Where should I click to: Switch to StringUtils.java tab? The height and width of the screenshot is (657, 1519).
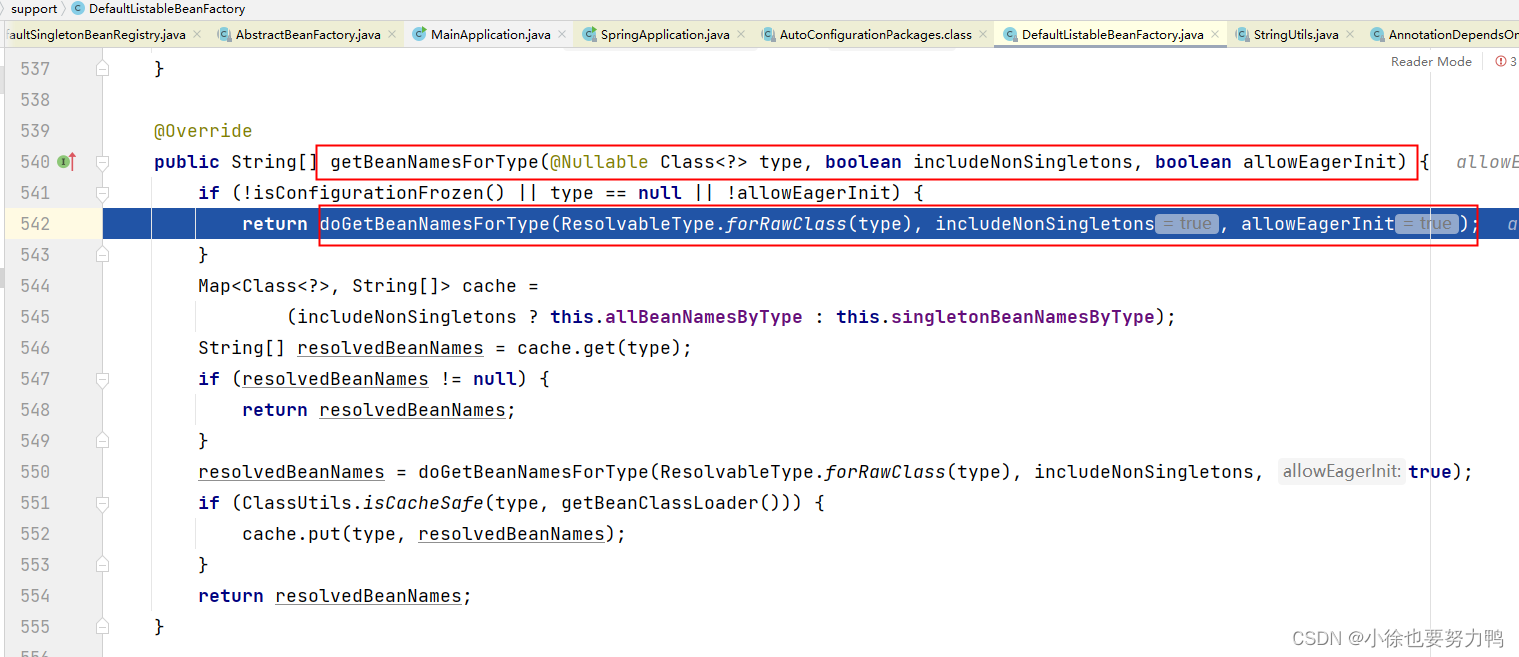pos(1296,34)
